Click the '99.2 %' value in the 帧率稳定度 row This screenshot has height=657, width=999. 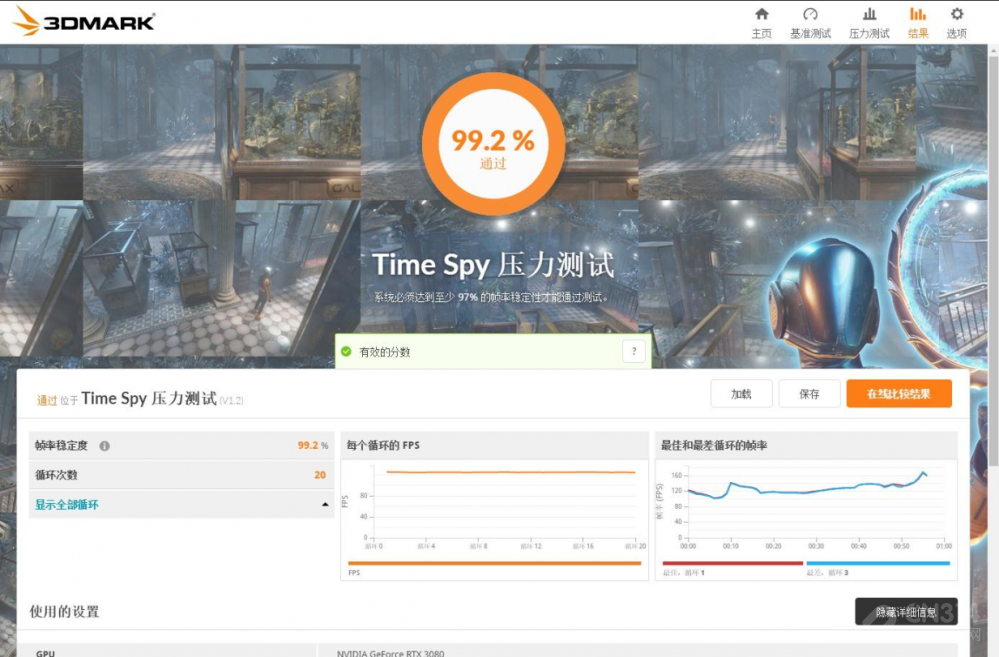(x=313, y=445)
